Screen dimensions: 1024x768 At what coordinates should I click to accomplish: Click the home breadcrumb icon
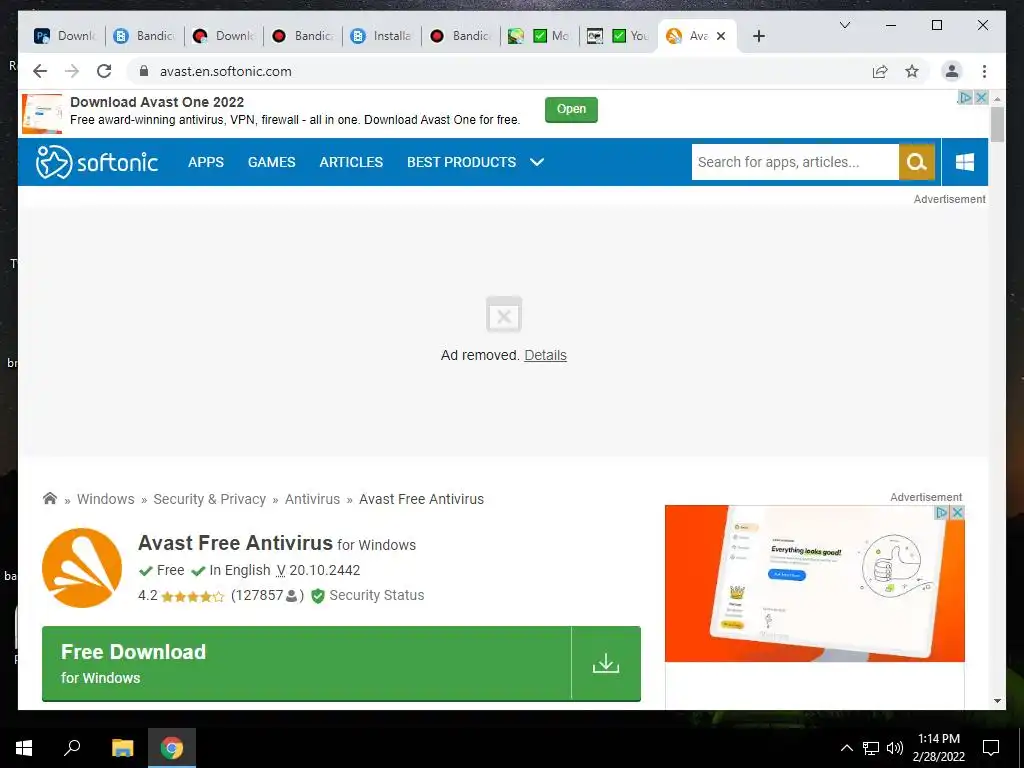click(x=50, y=498)
